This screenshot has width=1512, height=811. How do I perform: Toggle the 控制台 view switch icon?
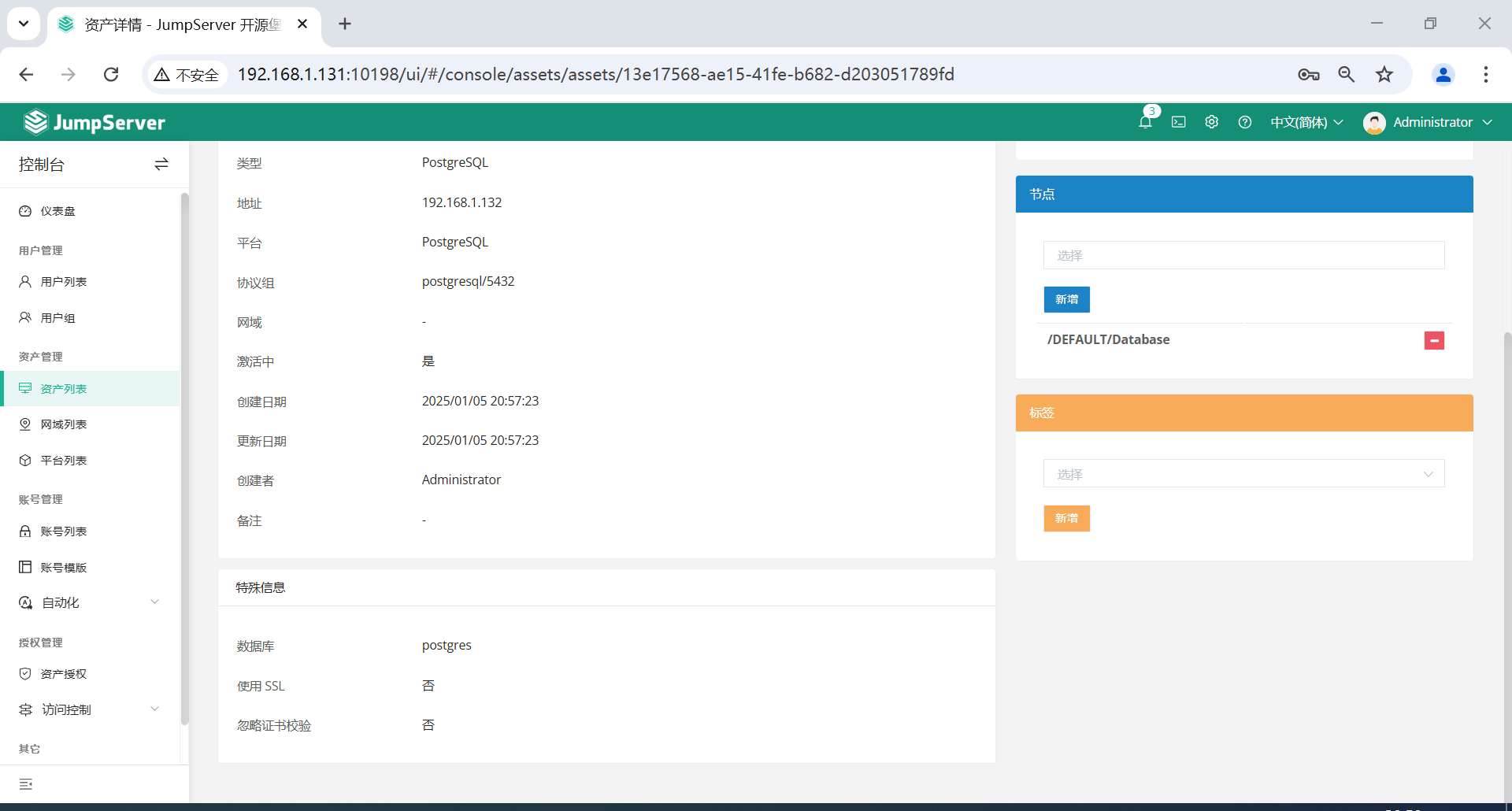coord(161,164)
